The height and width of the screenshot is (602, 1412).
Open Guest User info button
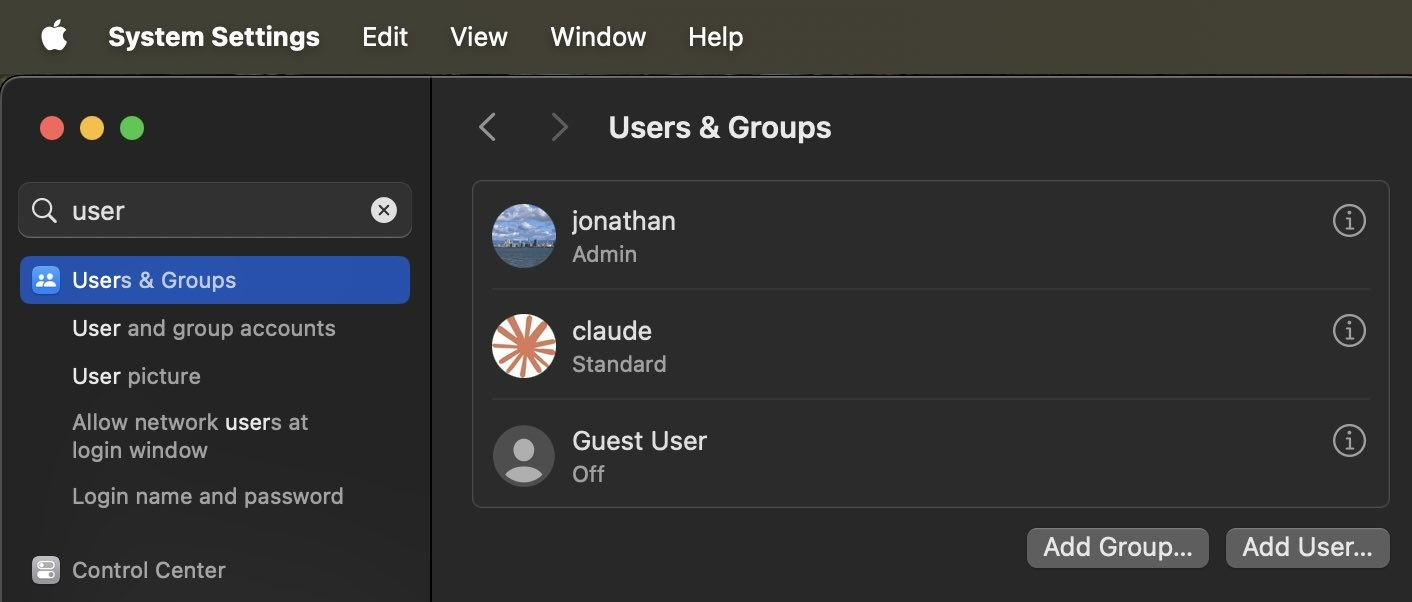click(1349, 440)
